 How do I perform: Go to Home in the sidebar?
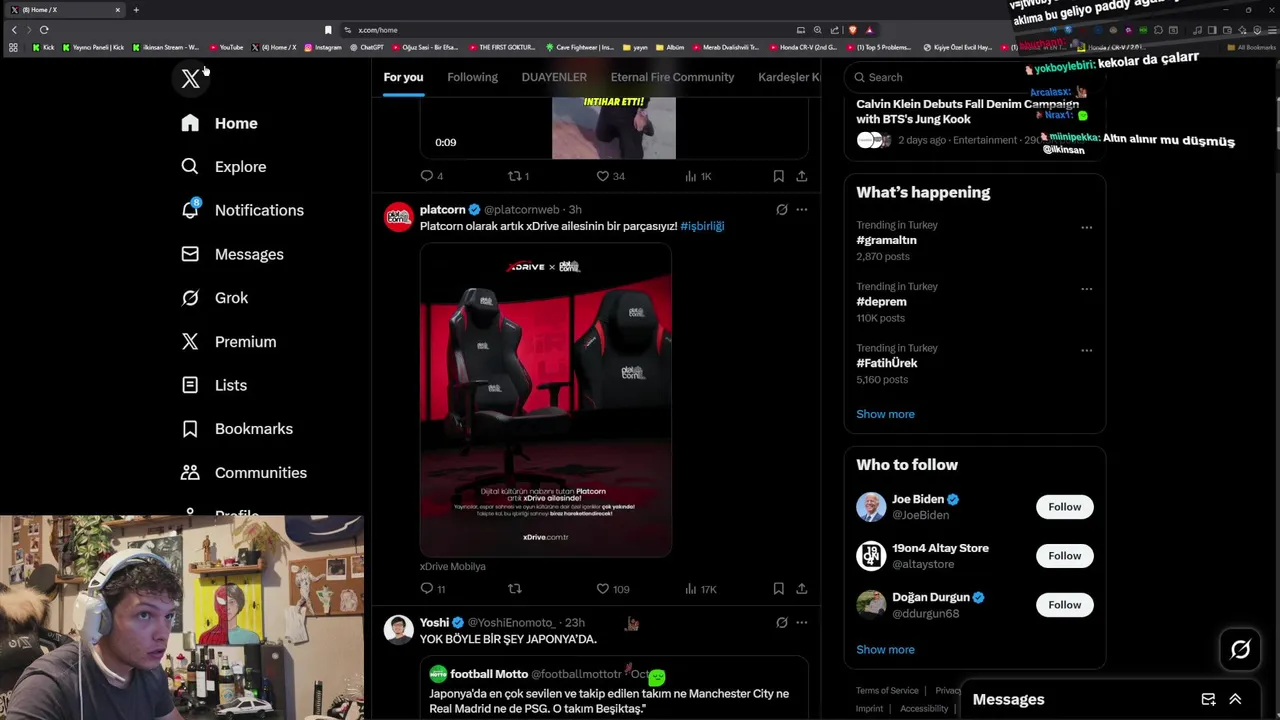point(219,123)
